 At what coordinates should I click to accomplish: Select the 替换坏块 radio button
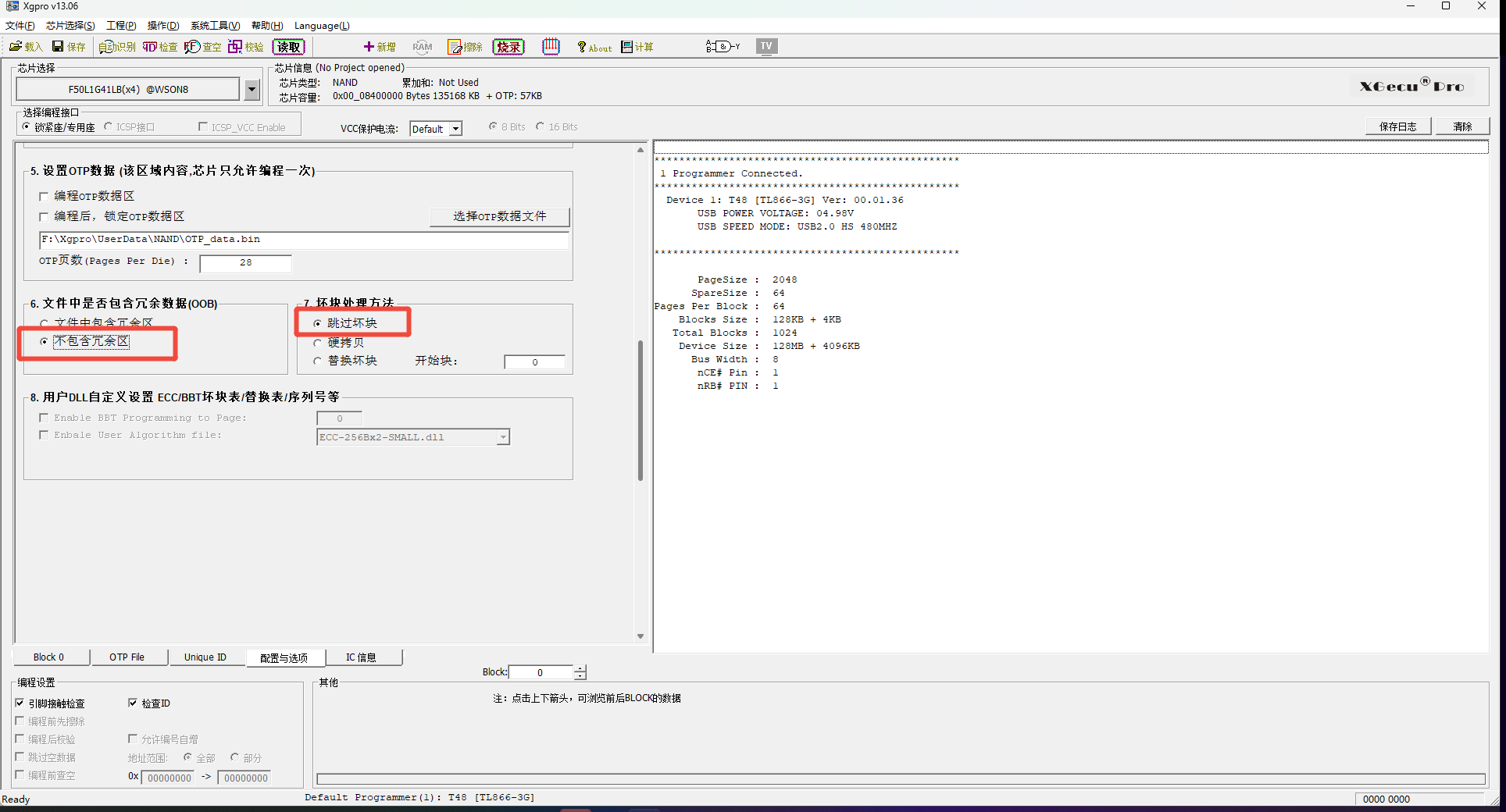pyautogui.click(x=318, y=361)
